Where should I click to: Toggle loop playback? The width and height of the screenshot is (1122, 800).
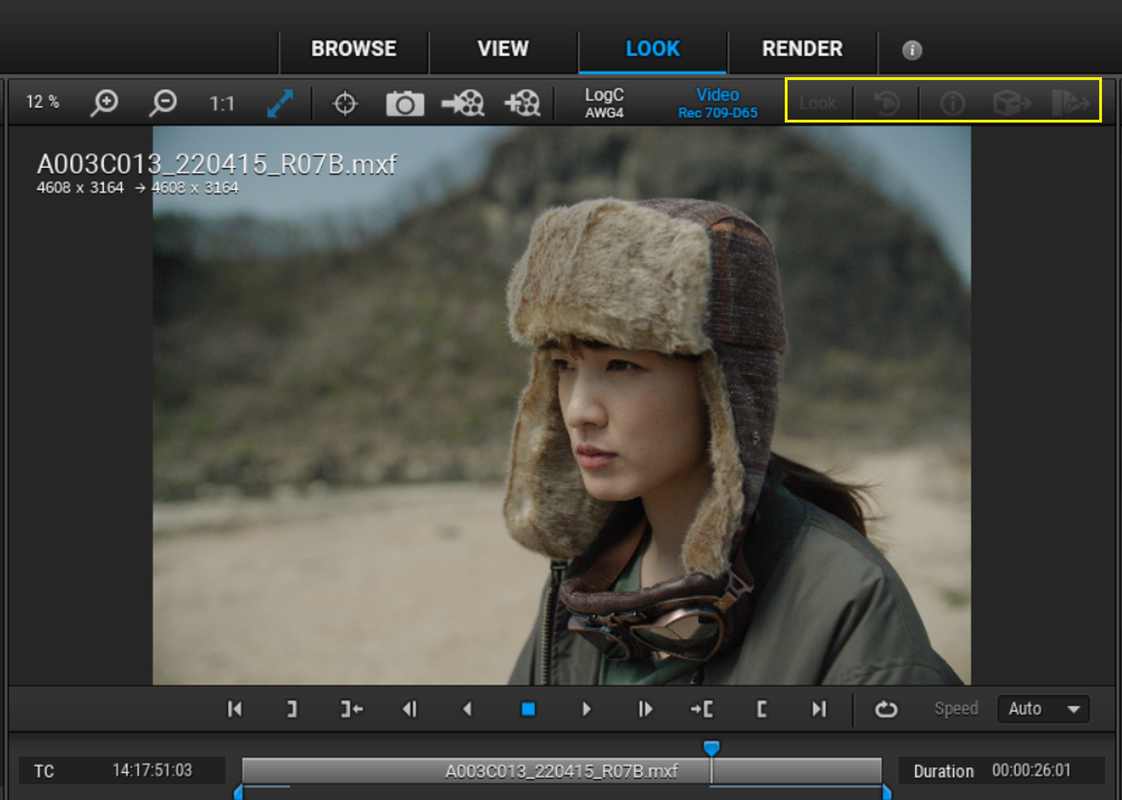click(x=886, y=709)
